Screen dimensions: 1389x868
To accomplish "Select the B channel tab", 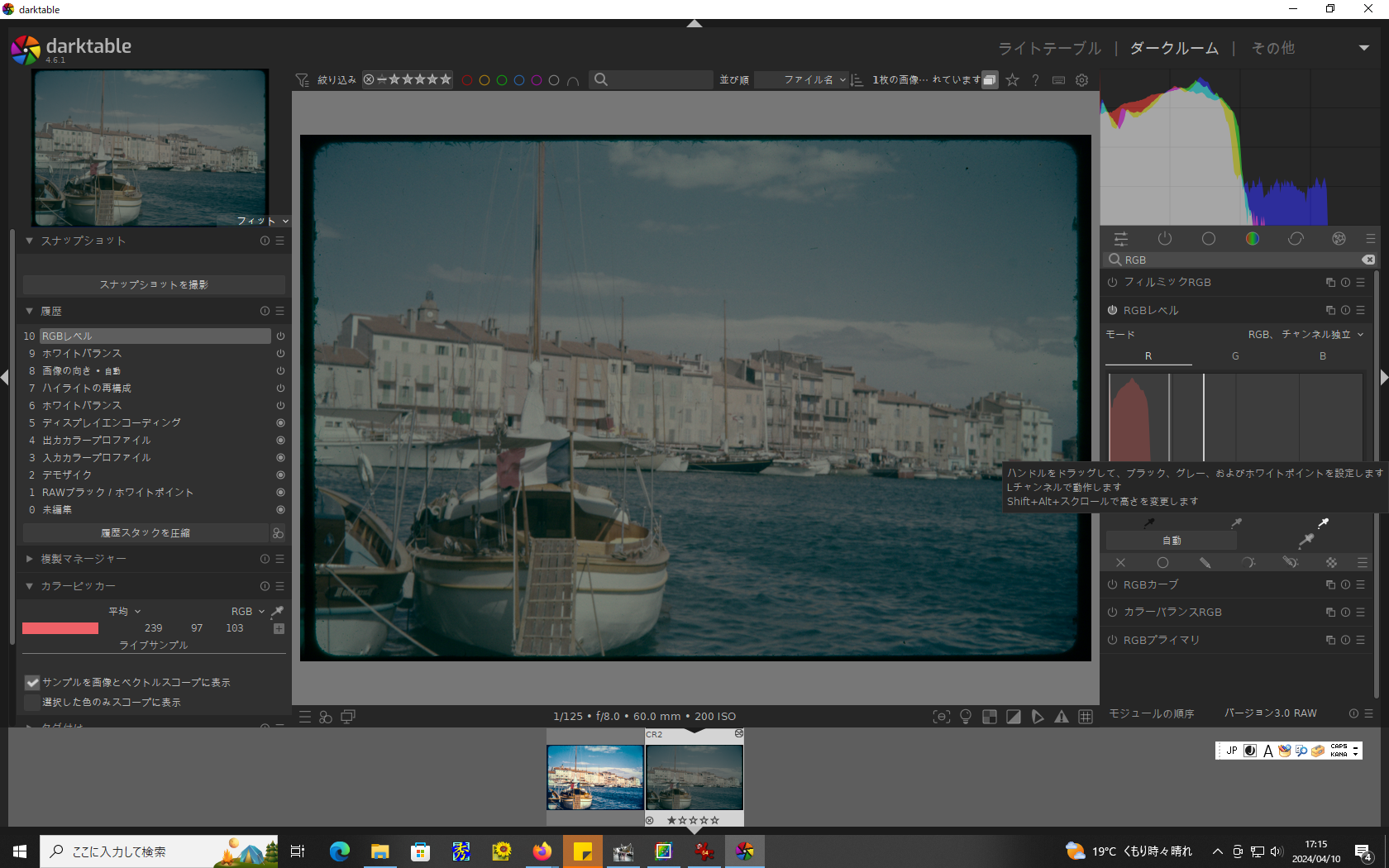I will pos(1323,356).
